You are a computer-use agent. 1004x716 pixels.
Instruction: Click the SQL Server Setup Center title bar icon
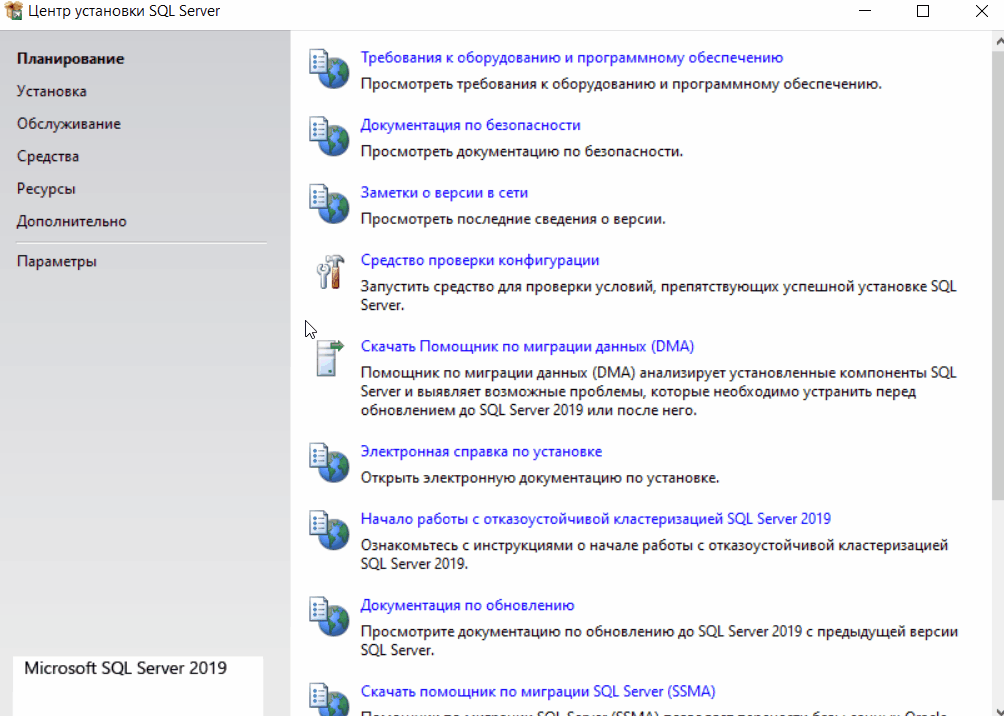(x=14, y=12)
